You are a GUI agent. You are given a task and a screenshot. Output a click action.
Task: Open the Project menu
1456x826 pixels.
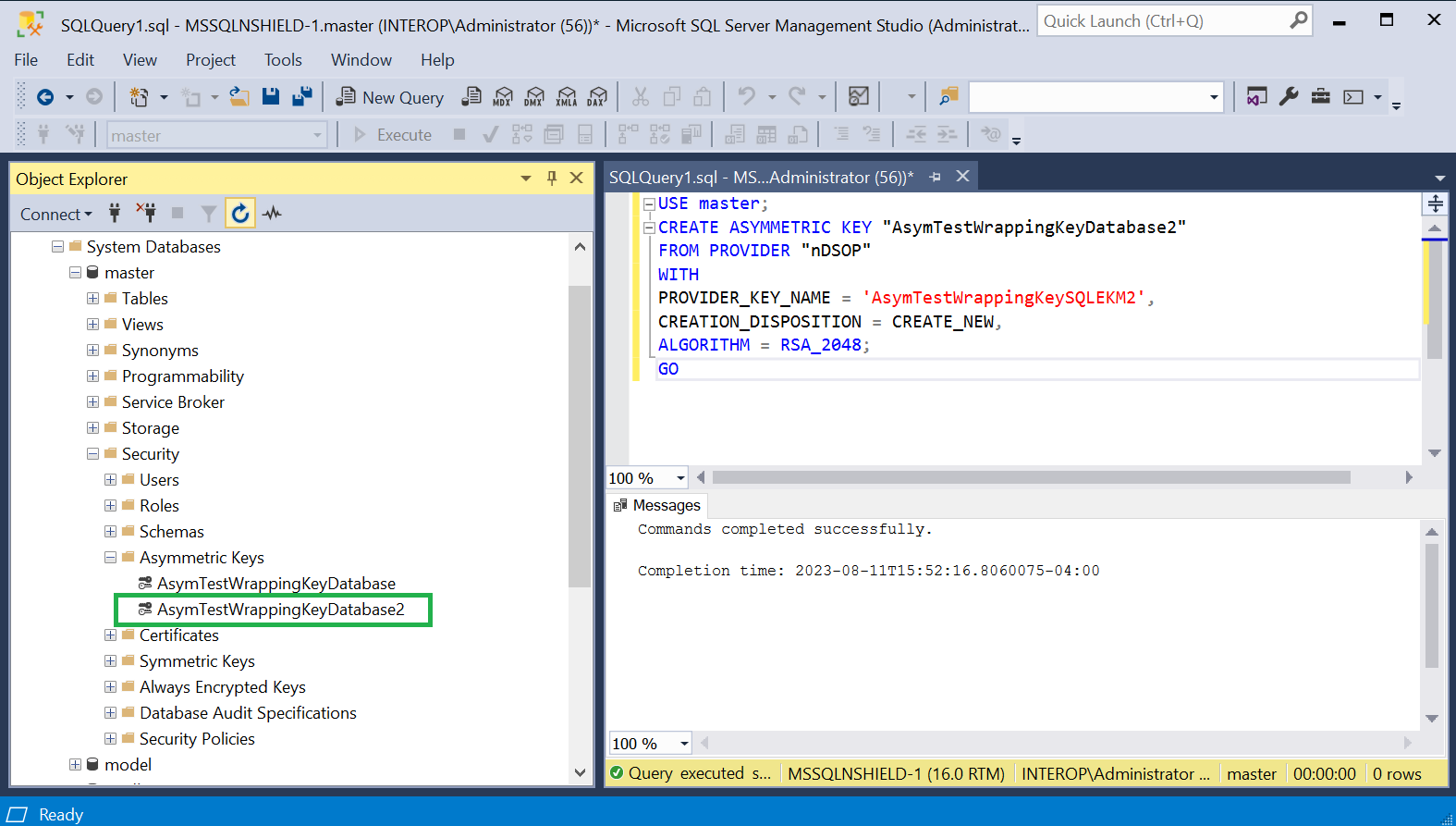pos(211,59)
